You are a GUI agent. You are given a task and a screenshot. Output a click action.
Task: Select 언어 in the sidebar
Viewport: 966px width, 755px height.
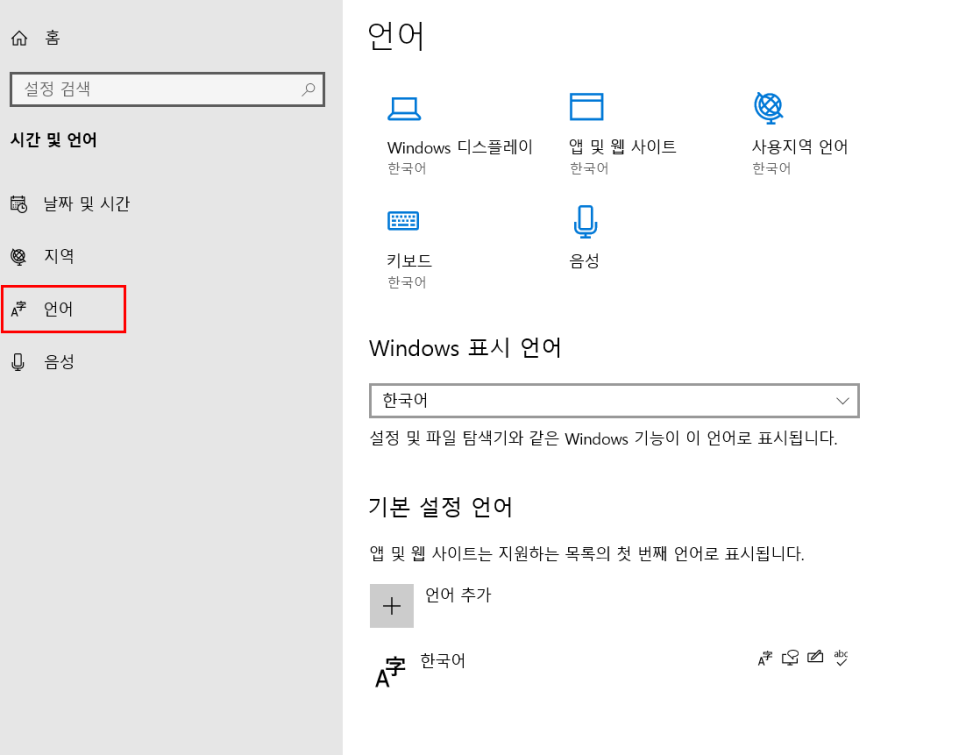(x=63, y=309)
